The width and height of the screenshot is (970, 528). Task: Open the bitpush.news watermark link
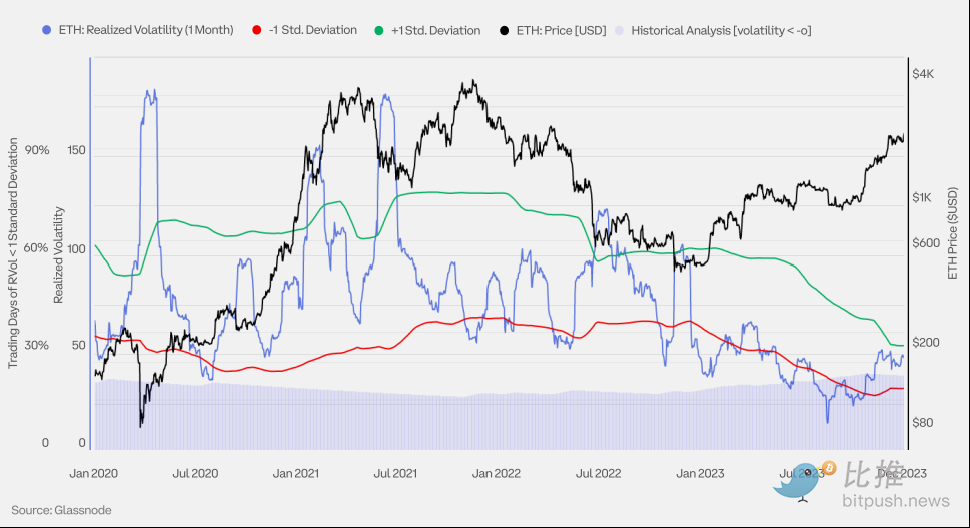tap(897, 500)
